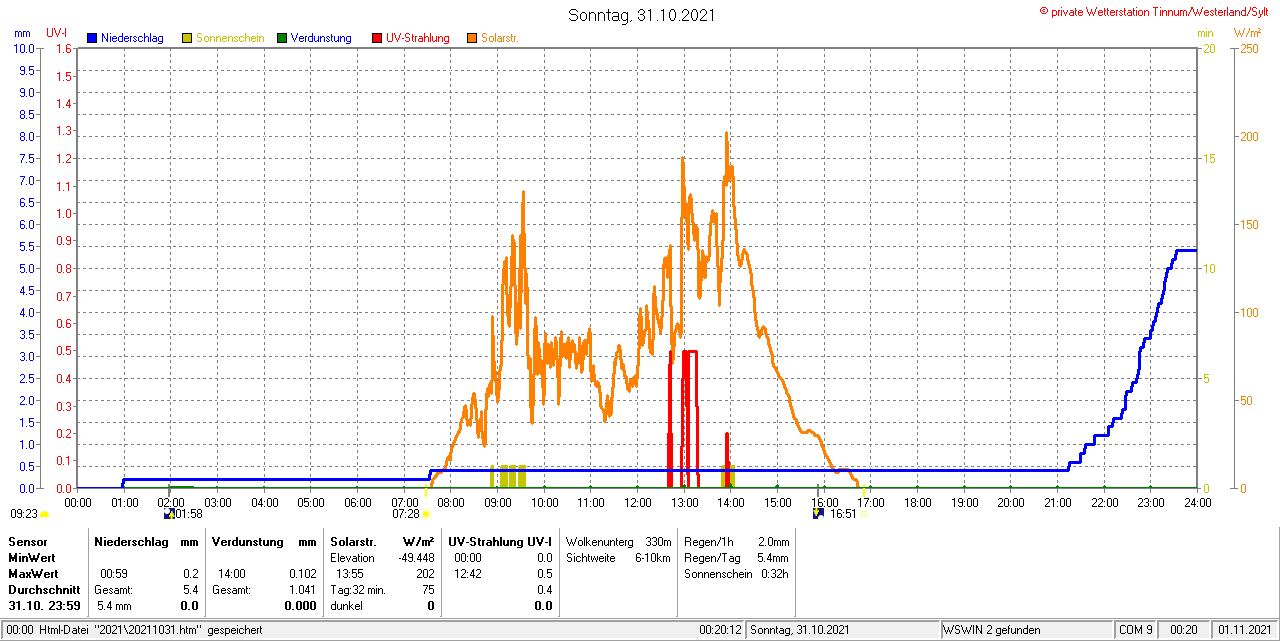Screen dimensions: 1280x641
Task: Click the Regen/Tag 5.4mm entry
Action: pyautogui.click(x=736, y=558)
